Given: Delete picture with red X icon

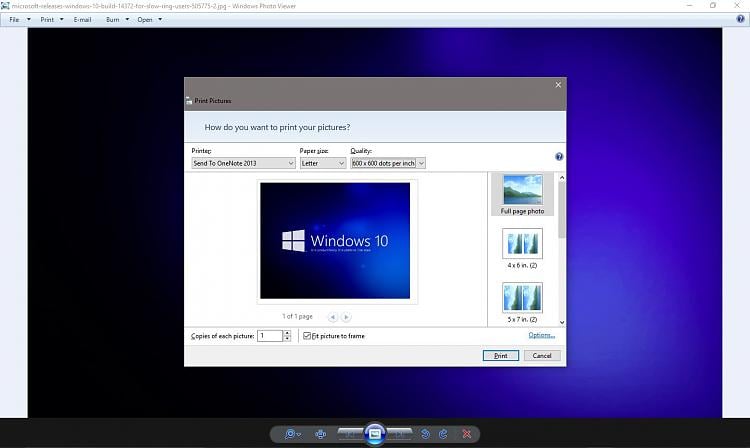Looking at the screenshot, I should tap(467, 434).
